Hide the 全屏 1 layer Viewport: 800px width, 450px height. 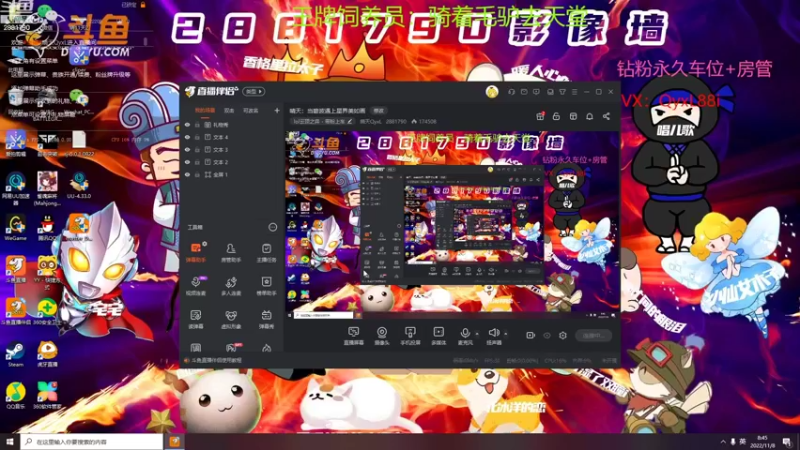pyautogui.click(x=187, y=174)
